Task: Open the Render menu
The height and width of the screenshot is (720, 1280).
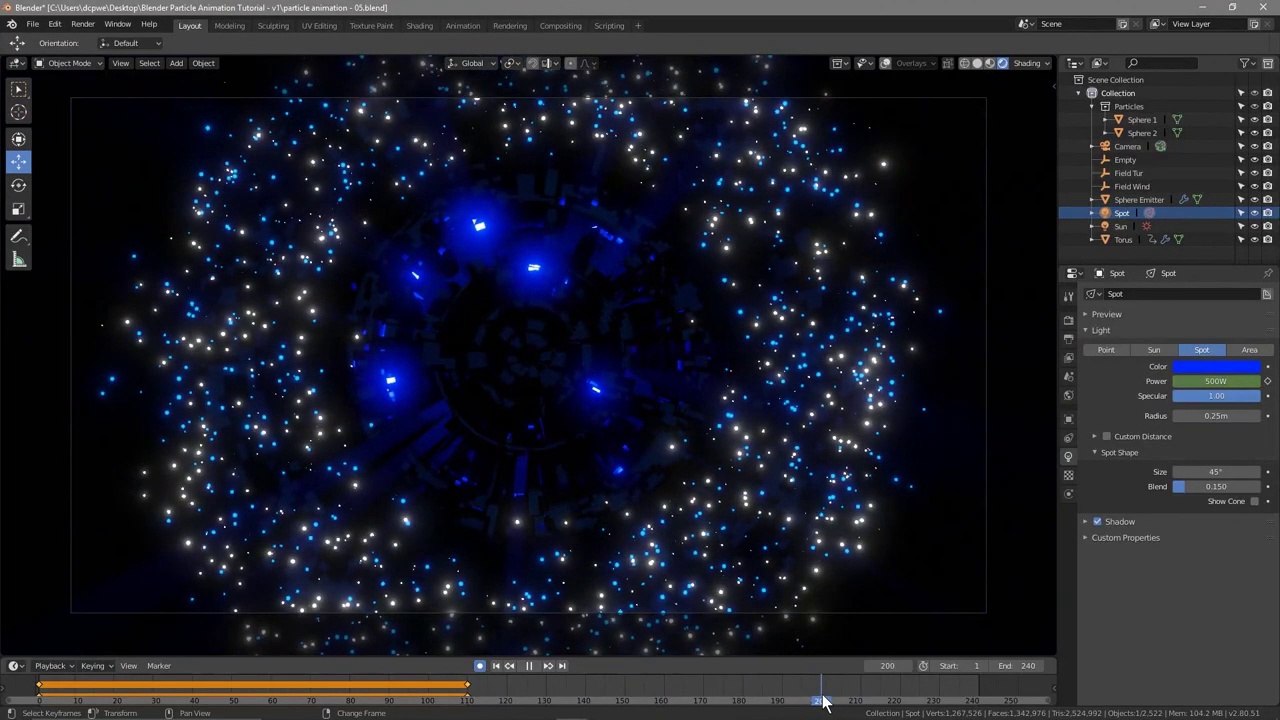Action: pyautogui.click(x=83, y=24)
